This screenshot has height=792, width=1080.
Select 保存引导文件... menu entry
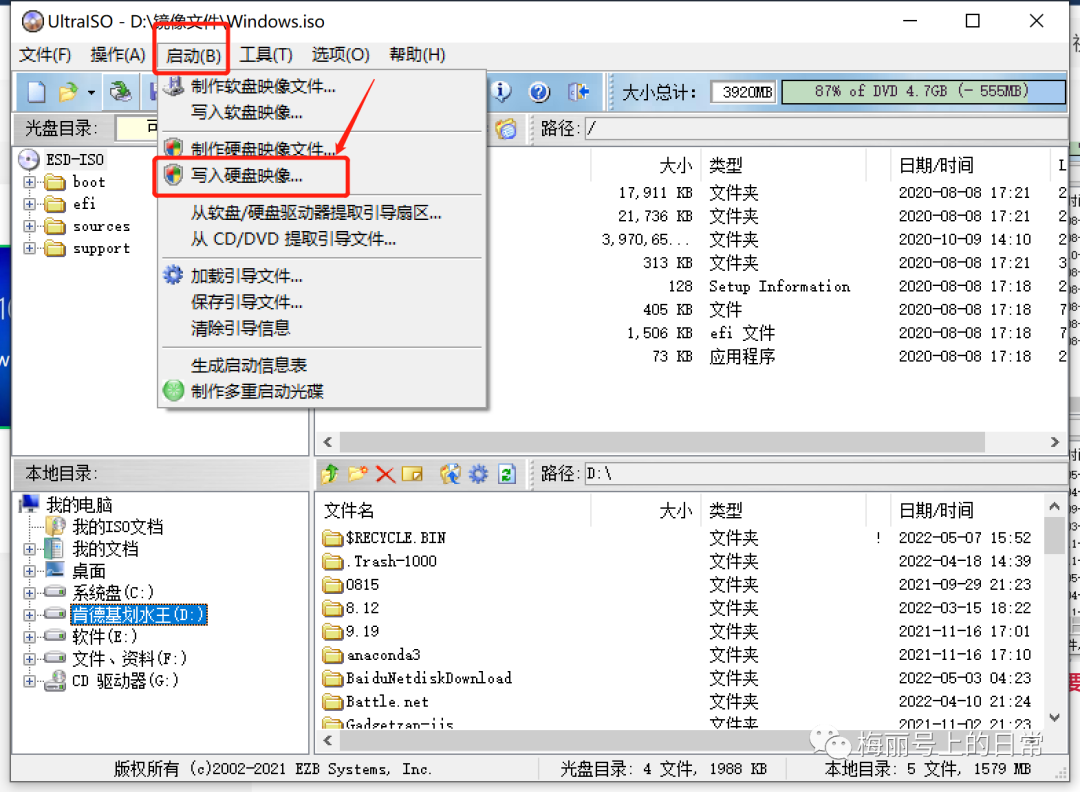tap(322, 302)
